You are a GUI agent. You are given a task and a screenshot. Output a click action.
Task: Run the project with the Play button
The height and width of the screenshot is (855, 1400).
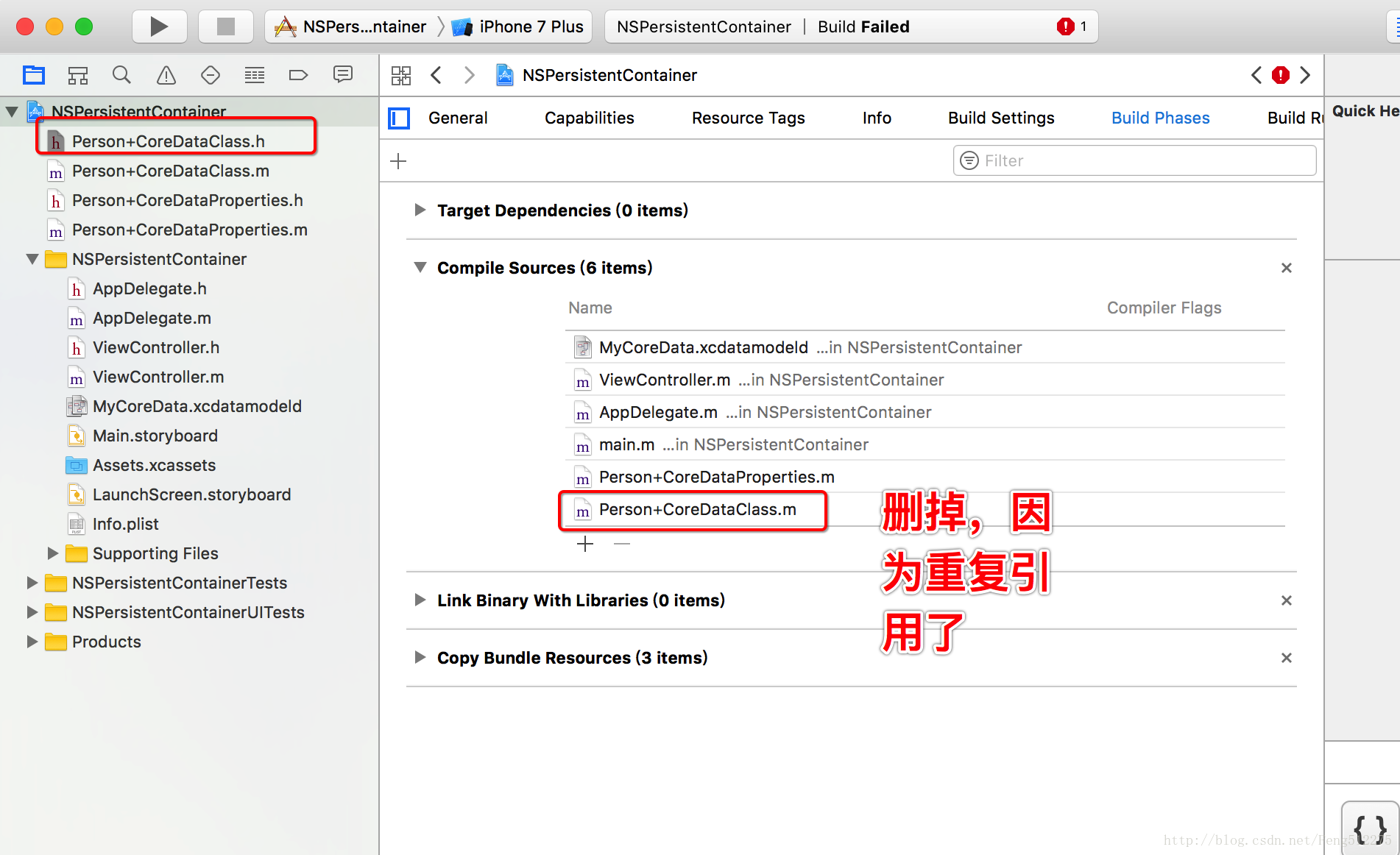(159, 27)
